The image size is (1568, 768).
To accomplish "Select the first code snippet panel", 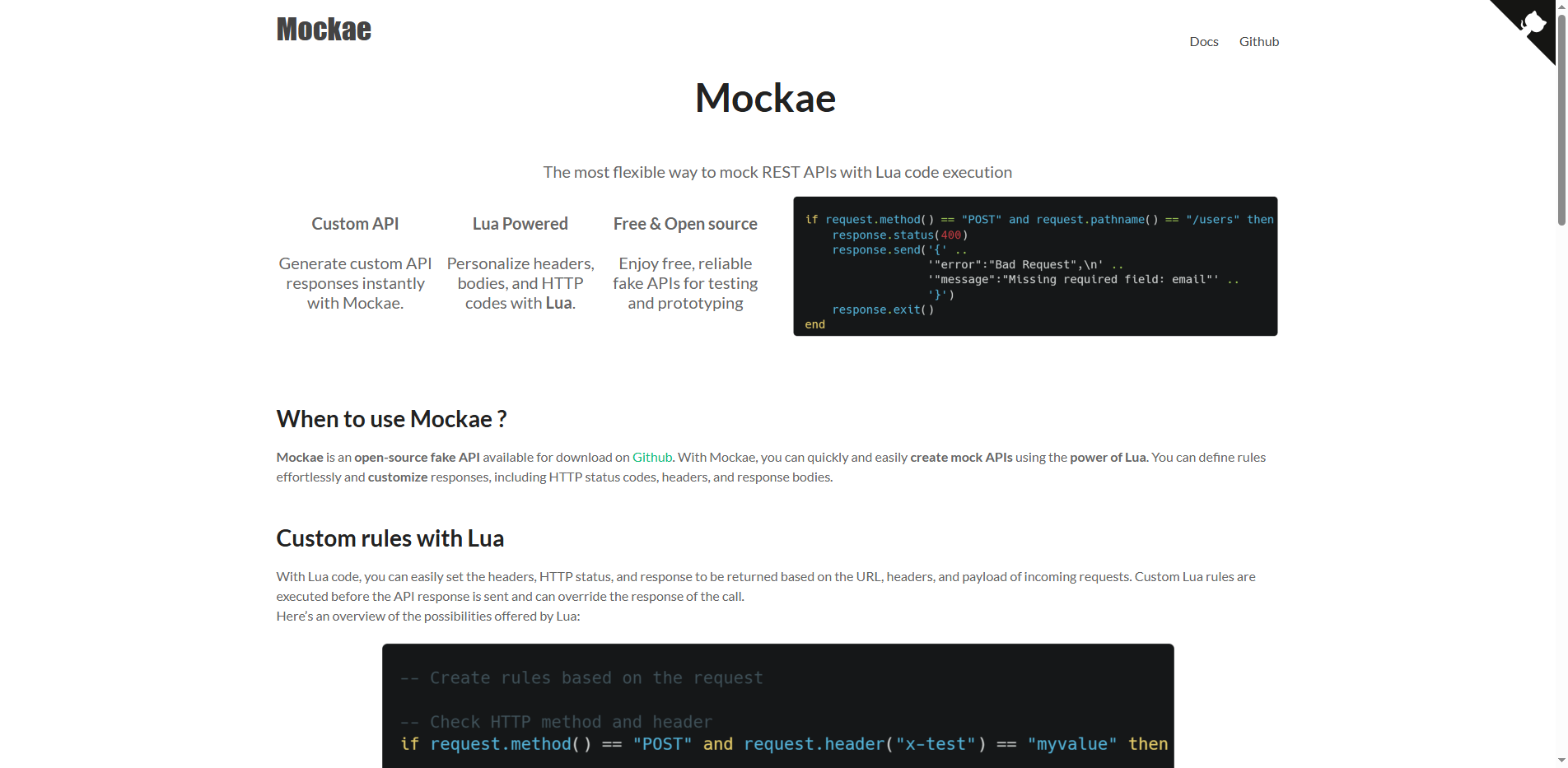I will [1034, 266].
